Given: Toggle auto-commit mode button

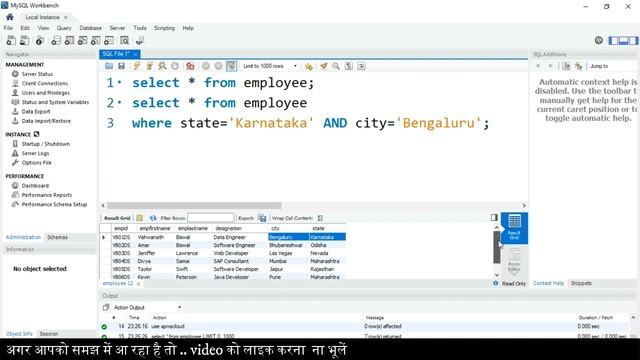Looking at the screenshot, I should tap(231, 66).
